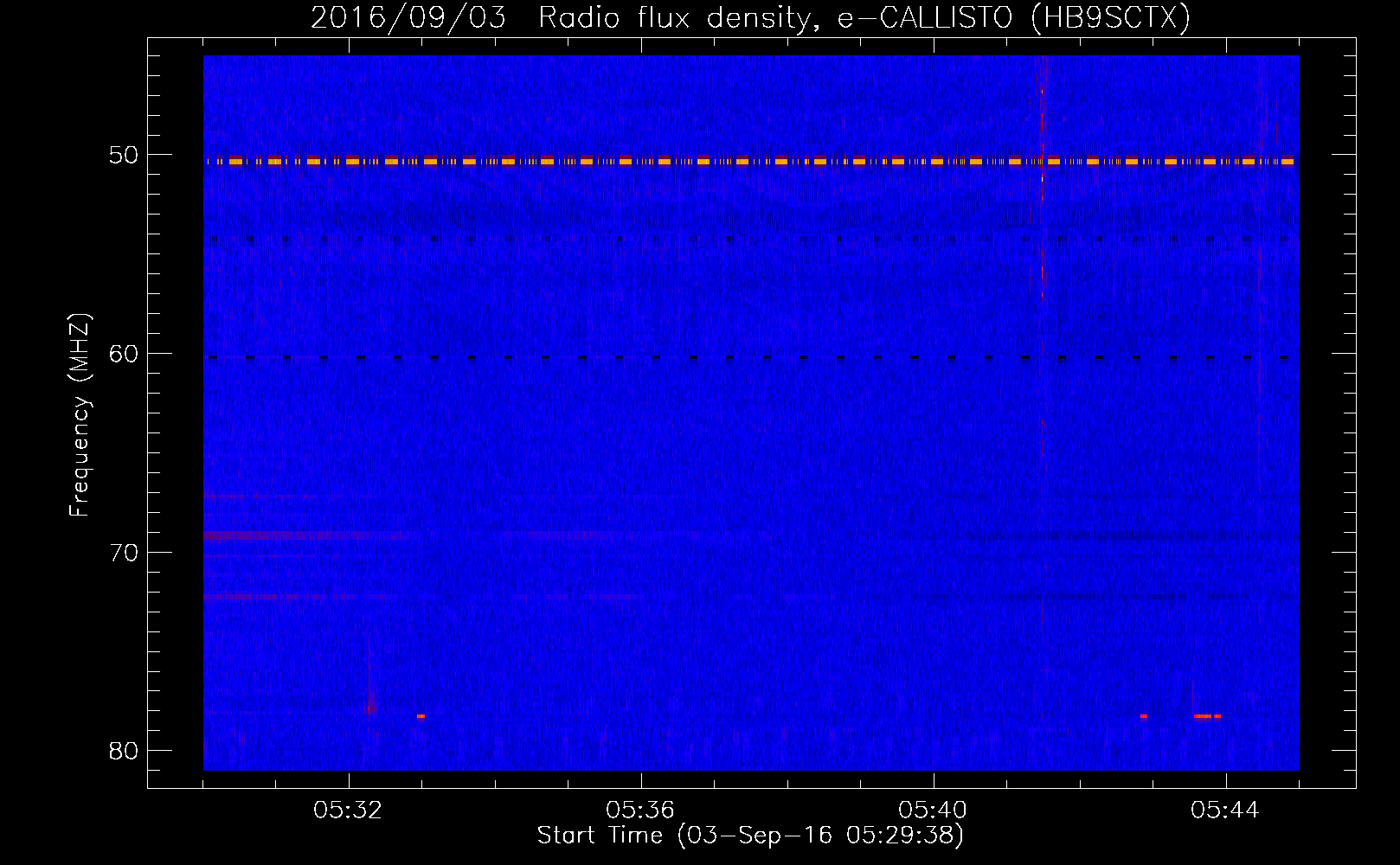Click the 05:32 time tick label
The image size is (1400, 865).
pyautogui.click(x=348, y=811)
